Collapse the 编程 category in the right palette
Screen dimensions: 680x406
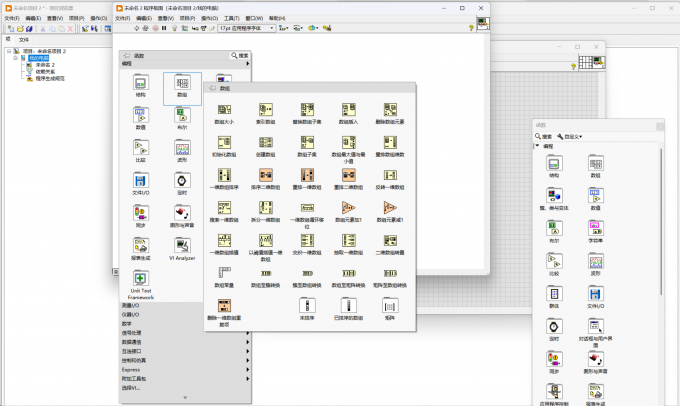[x=537, y=146]
